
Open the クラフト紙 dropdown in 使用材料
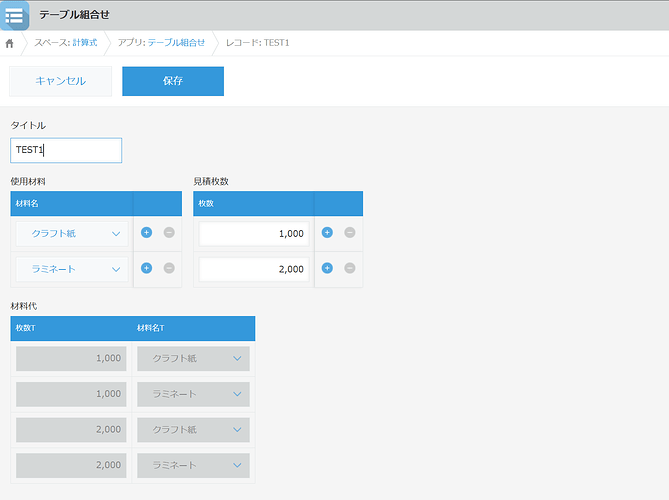tap(72, 234)
